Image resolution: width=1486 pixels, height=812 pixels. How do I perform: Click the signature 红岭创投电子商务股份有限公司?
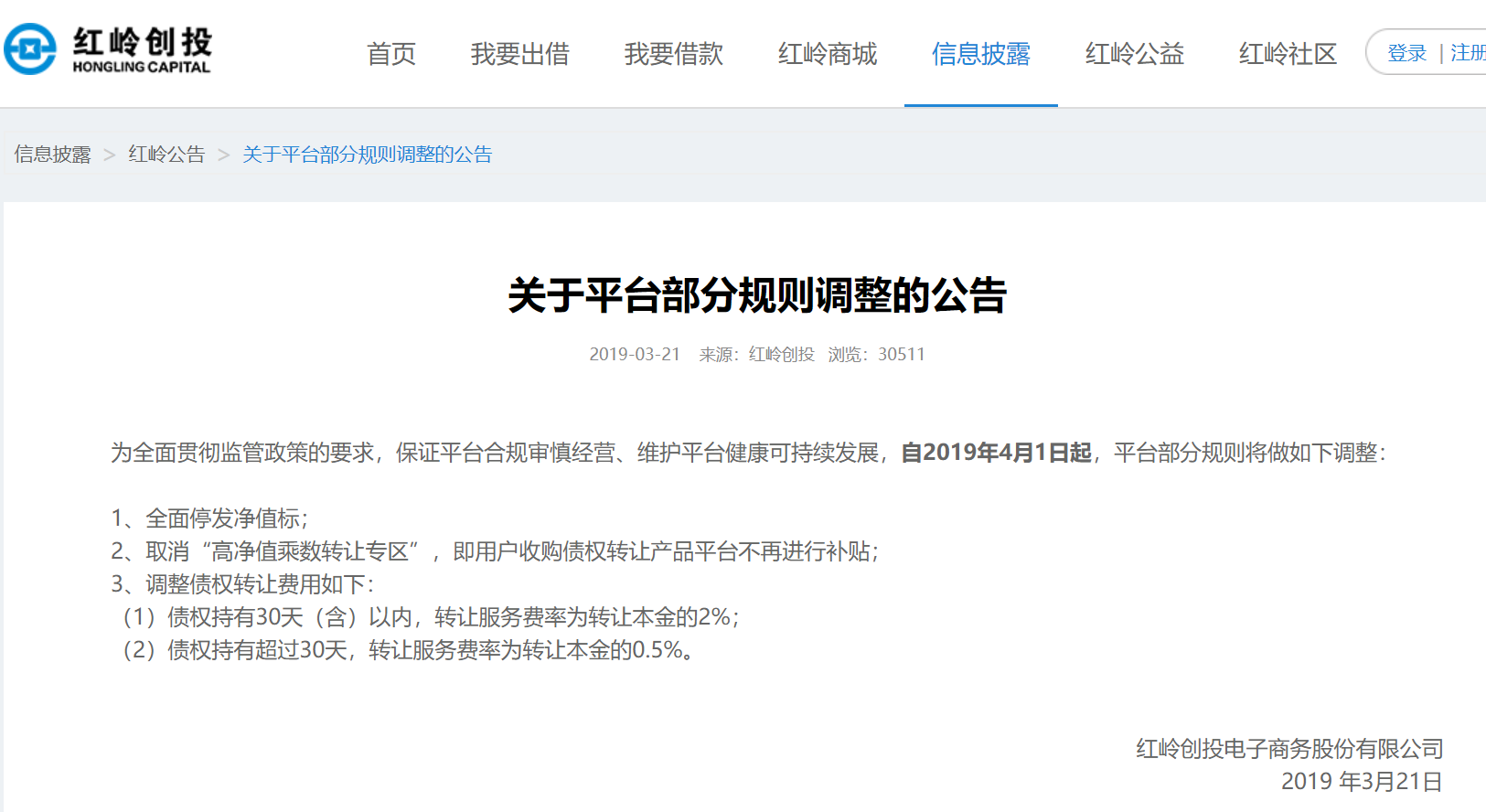1289,749
